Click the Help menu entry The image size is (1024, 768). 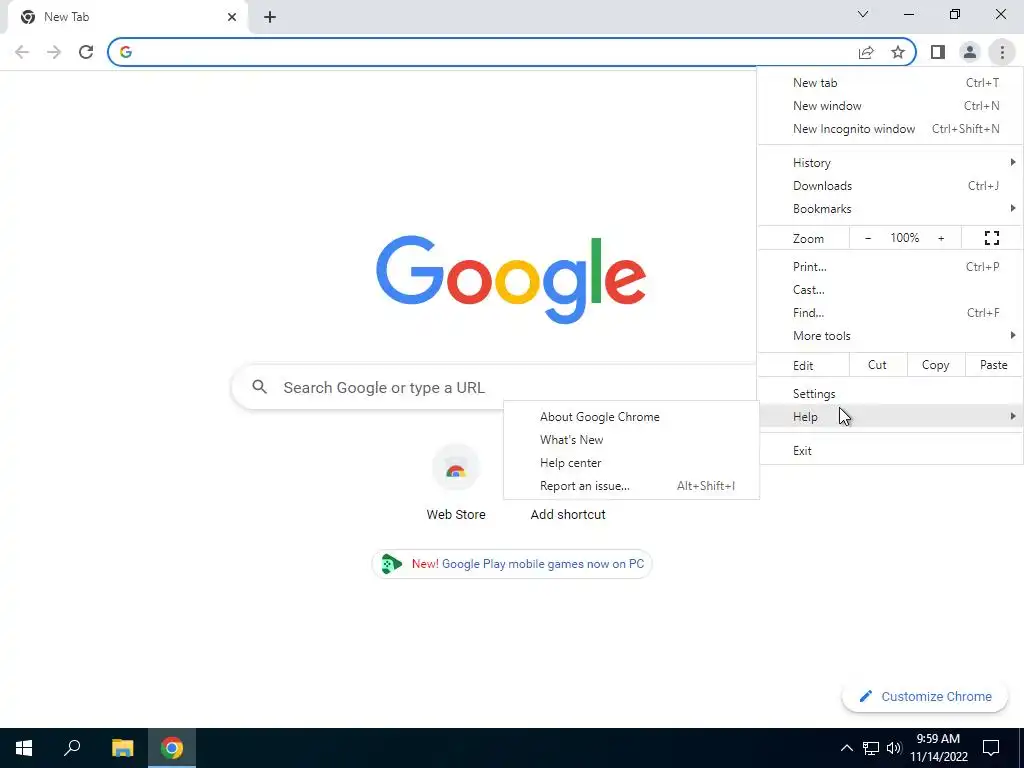click(891, 417)
